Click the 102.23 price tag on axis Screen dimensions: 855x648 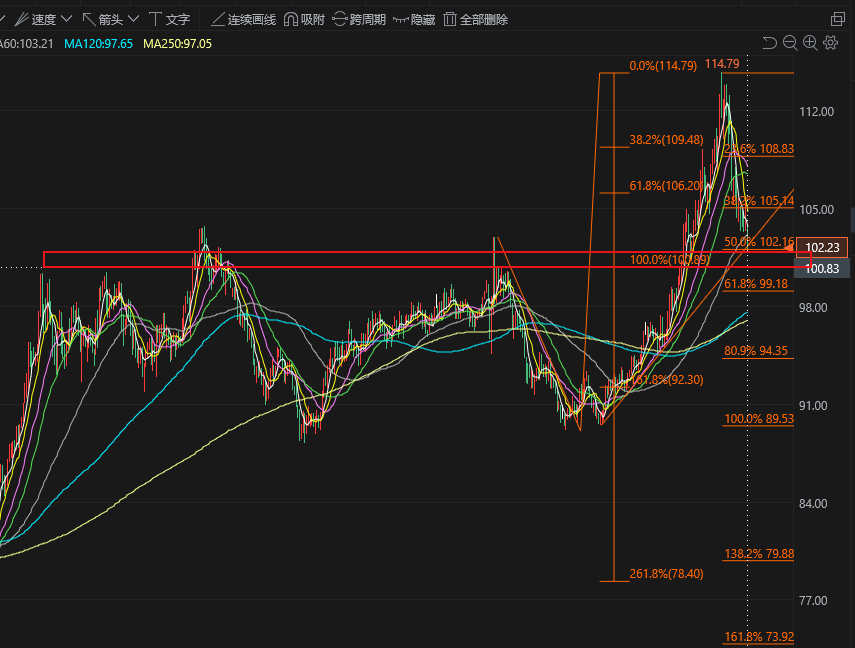pos(826,248)
